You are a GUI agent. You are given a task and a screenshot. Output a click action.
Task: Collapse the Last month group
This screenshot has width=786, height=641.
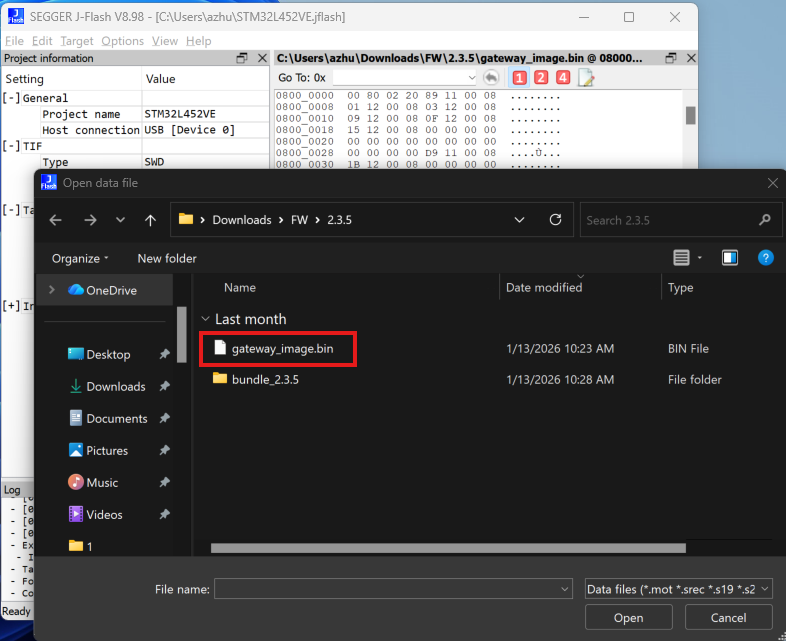tap(205, 319)
